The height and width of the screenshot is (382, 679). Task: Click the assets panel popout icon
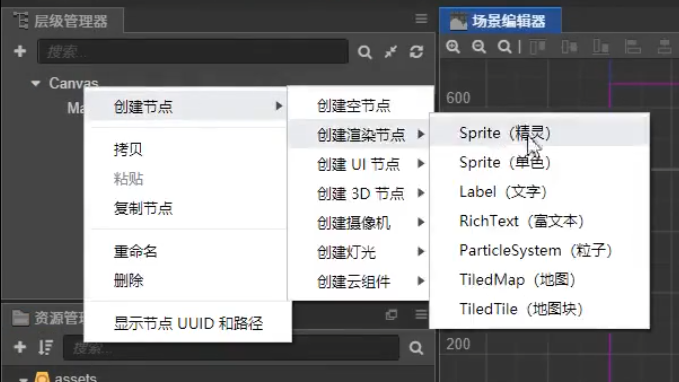pos(391,314)
